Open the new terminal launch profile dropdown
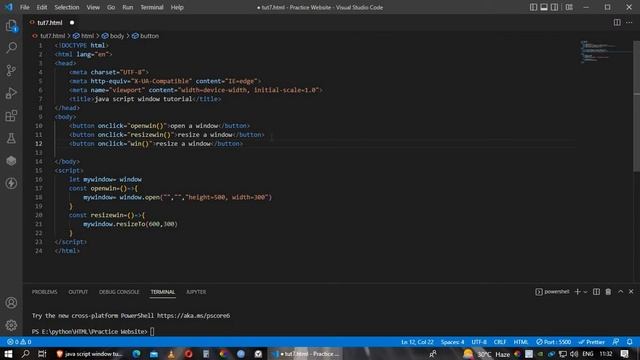The image size is (640, 360). pos(585,291)
